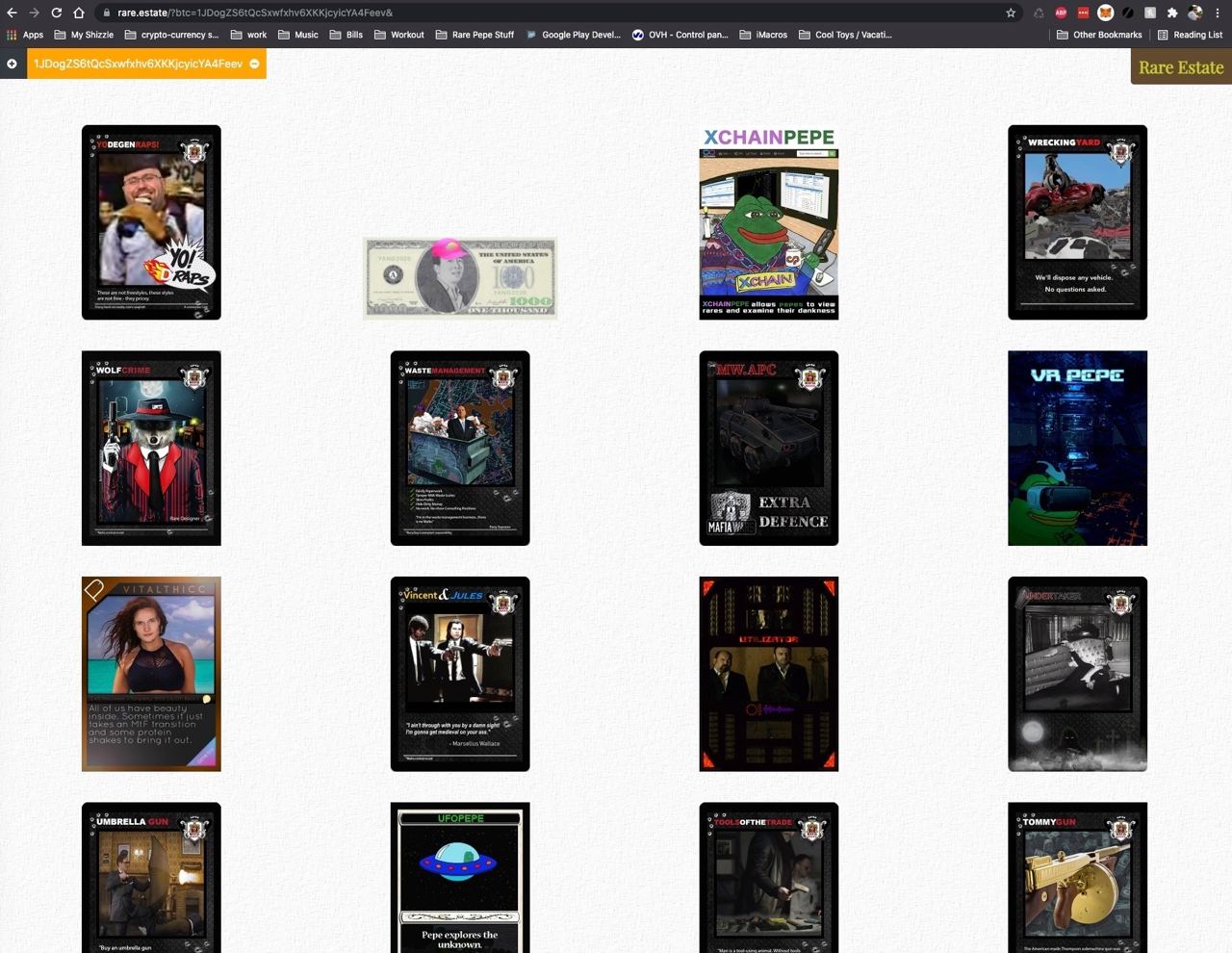The image size is (1232, 953).
Task: Expand the Music bookmarks folder
Action: 298,35
